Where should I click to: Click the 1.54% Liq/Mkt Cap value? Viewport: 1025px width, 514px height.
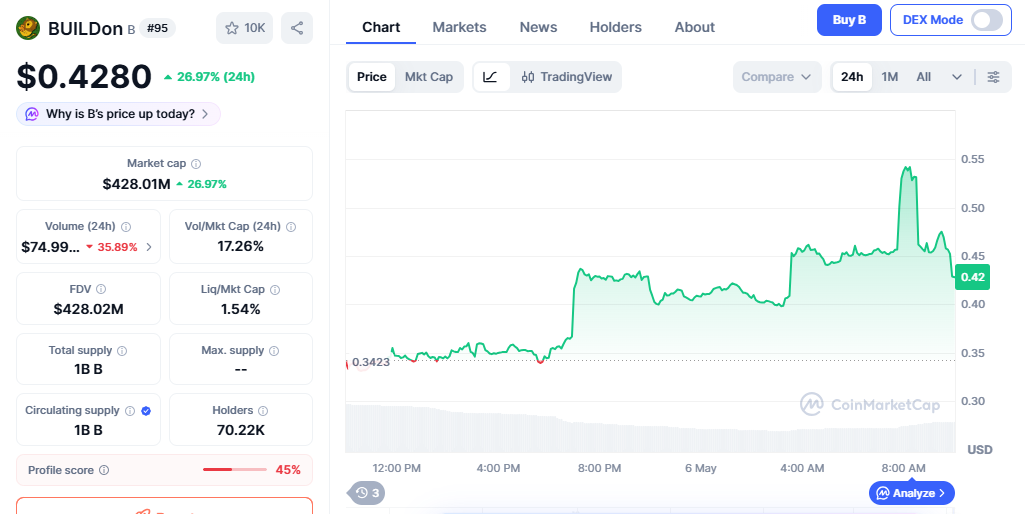pos(241,309)
